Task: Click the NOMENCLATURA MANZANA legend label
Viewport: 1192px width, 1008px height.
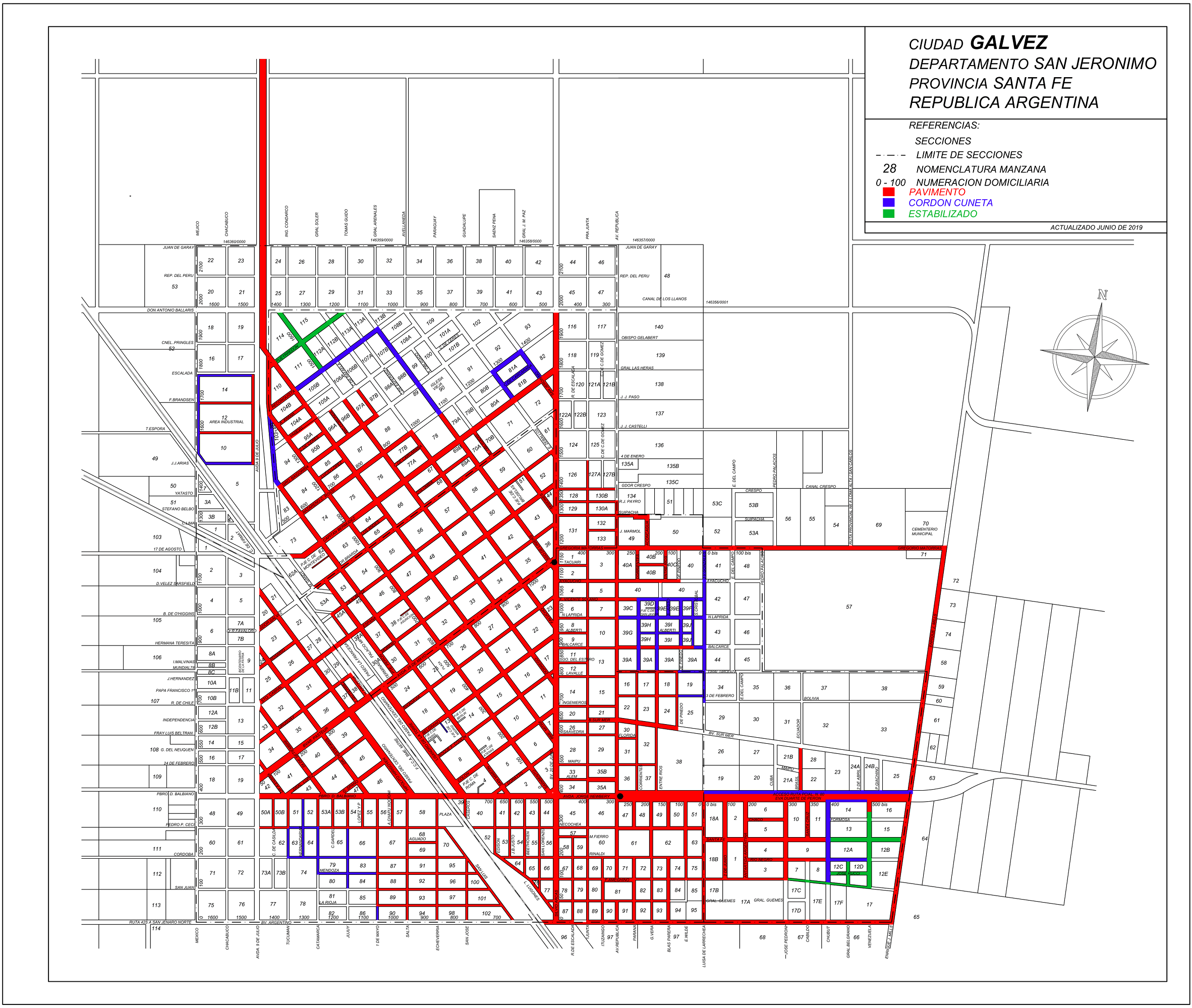Action: [981, 169]
